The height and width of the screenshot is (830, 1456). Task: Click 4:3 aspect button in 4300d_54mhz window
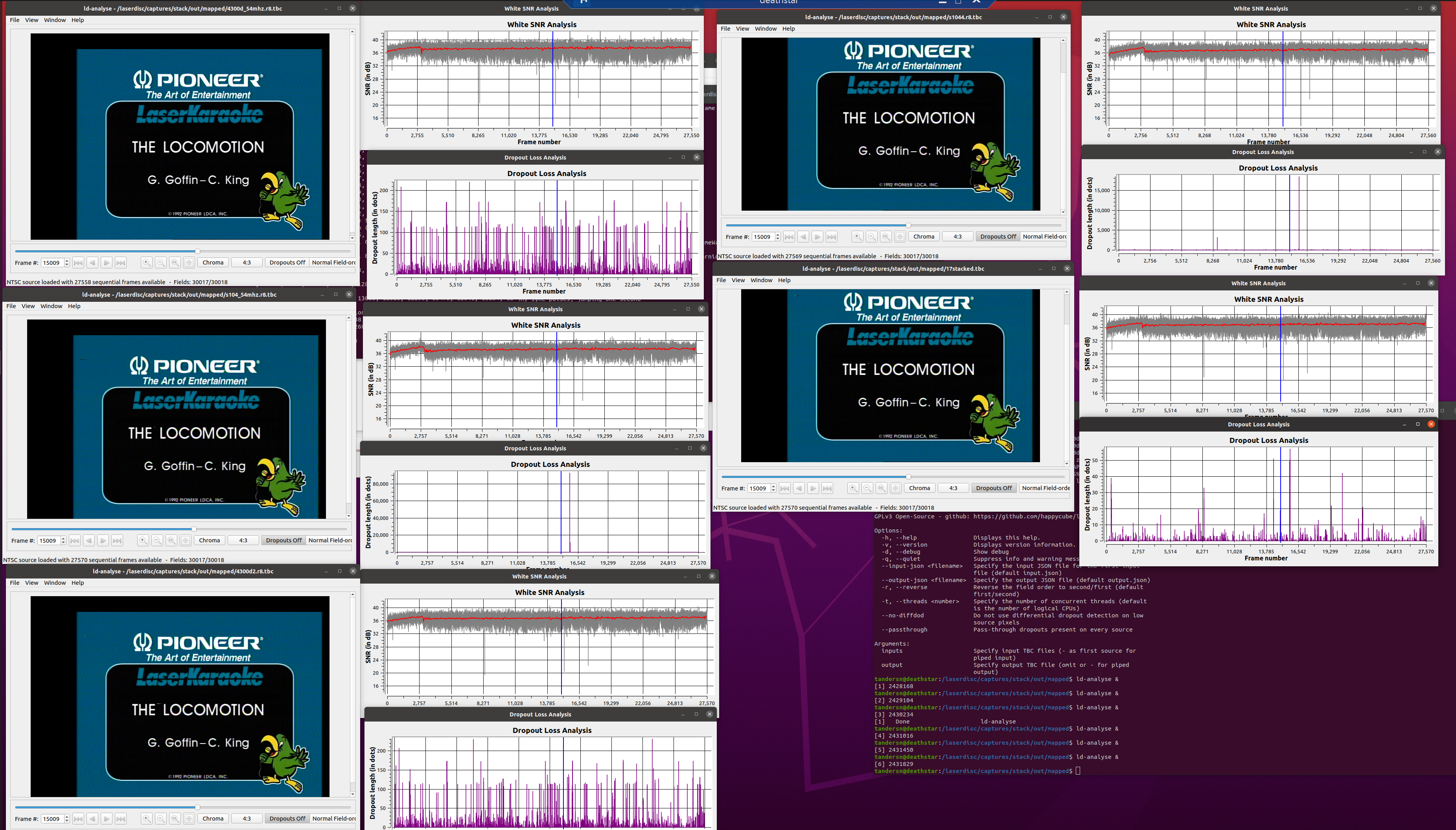click(x=247, y=263)
